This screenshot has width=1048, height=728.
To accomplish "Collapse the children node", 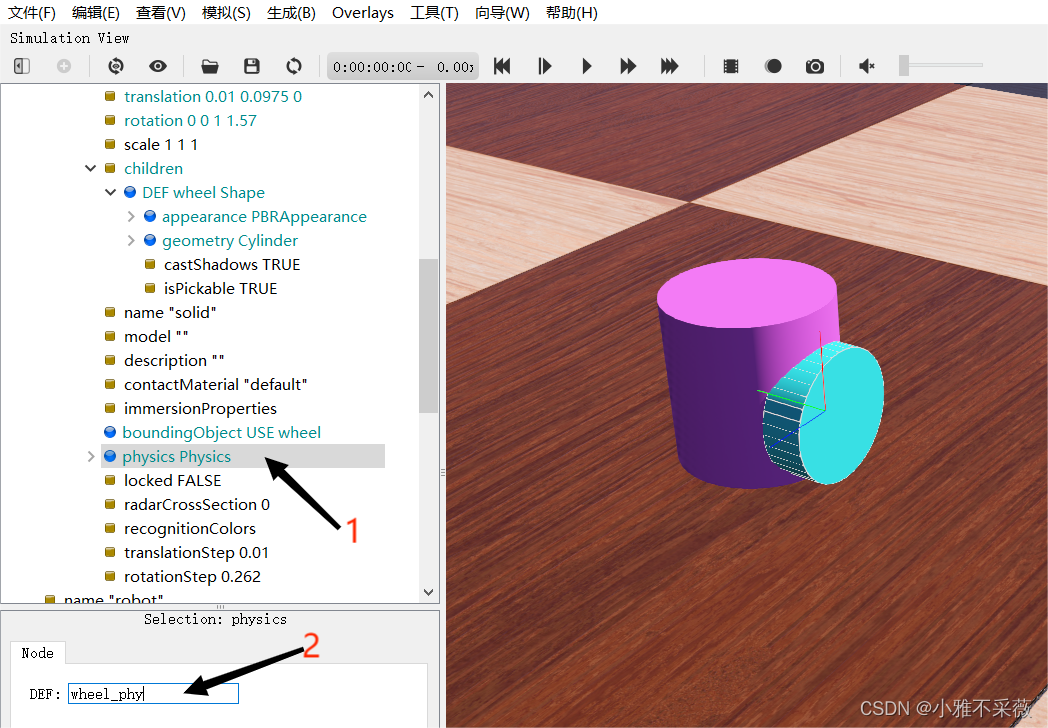I will pyautogui.click(x=91, y=168).
